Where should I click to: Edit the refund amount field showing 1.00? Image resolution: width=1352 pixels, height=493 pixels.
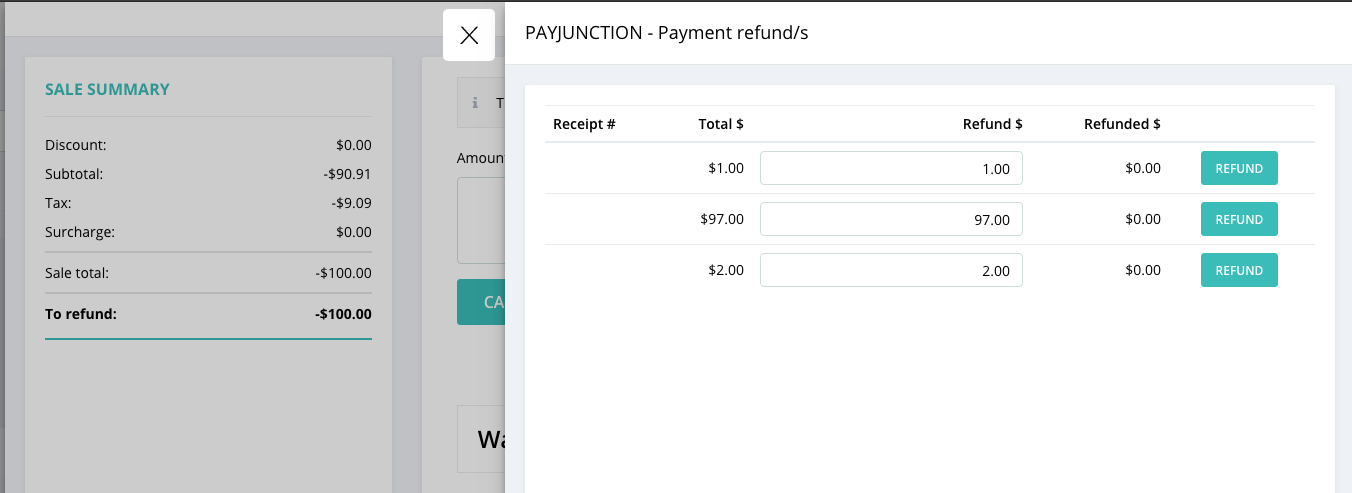click(891, 168)
